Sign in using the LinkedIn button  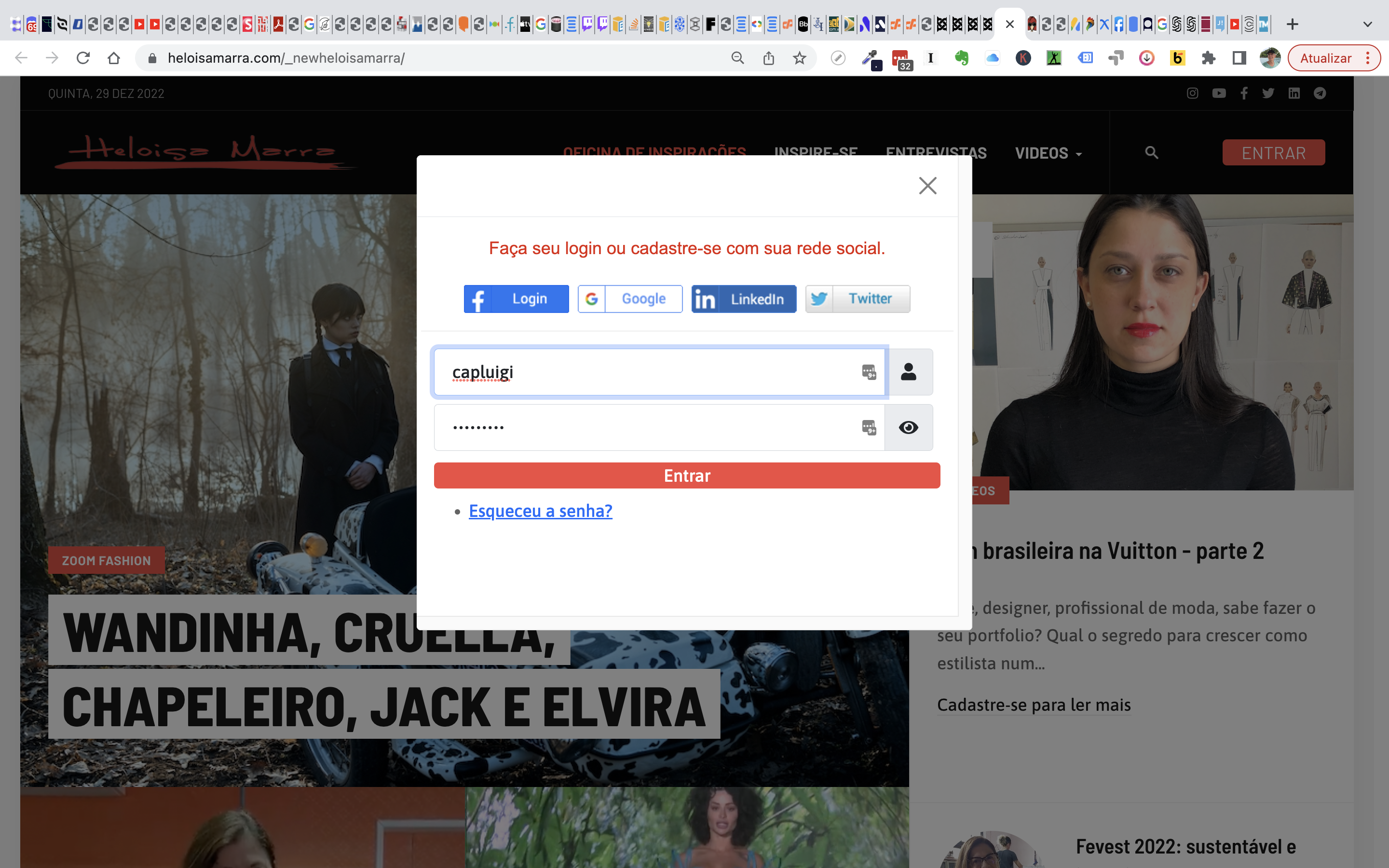(x=743, y=298)
